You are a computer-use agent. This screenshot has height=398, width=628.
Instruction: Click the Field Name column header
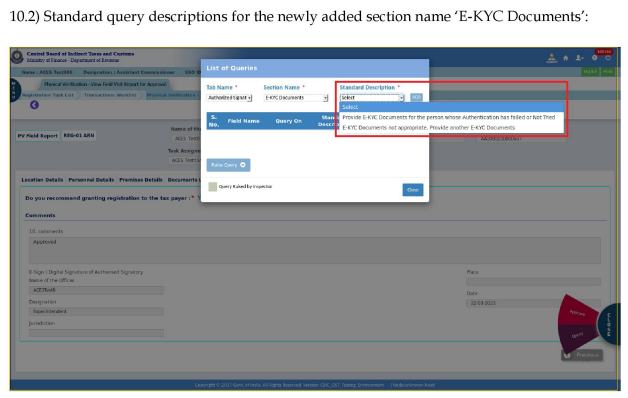point(244,121)
